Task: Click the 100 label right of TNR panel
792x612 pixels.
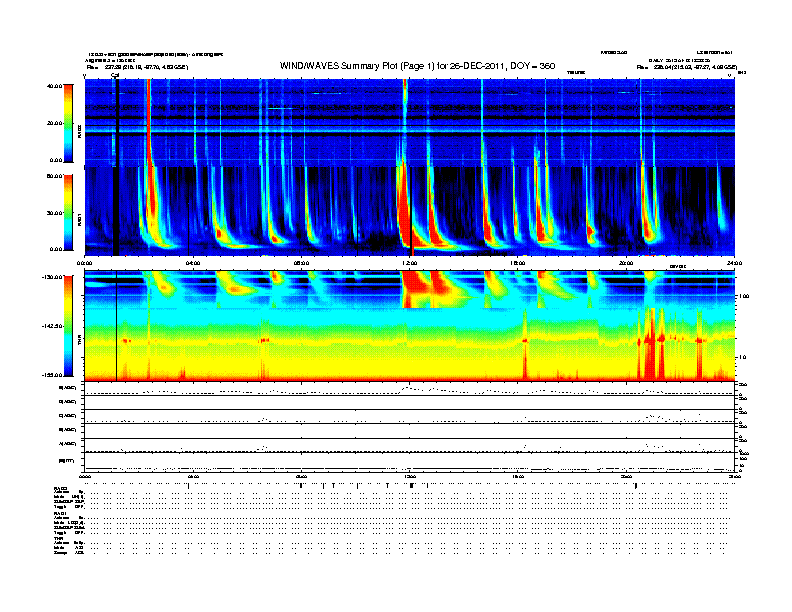Action: pyautogui.click(x=744, y=296)
